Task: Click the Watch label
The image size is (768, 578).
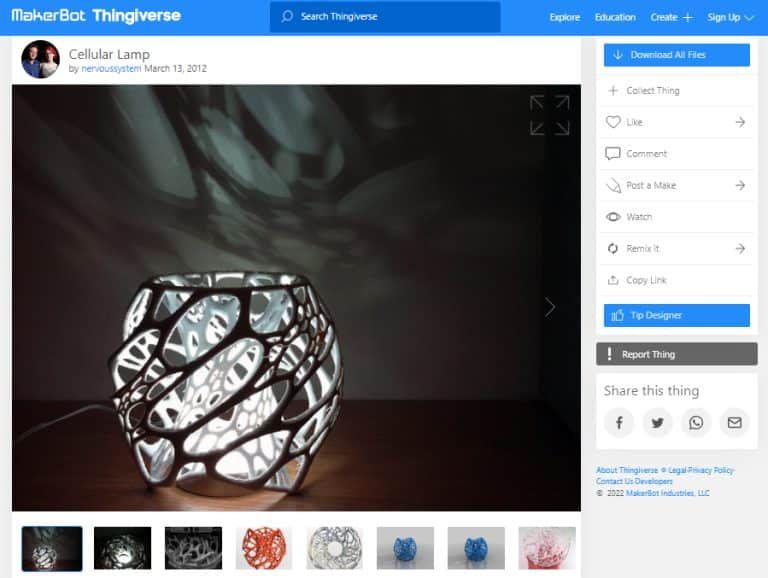Action: coord(639,217)
